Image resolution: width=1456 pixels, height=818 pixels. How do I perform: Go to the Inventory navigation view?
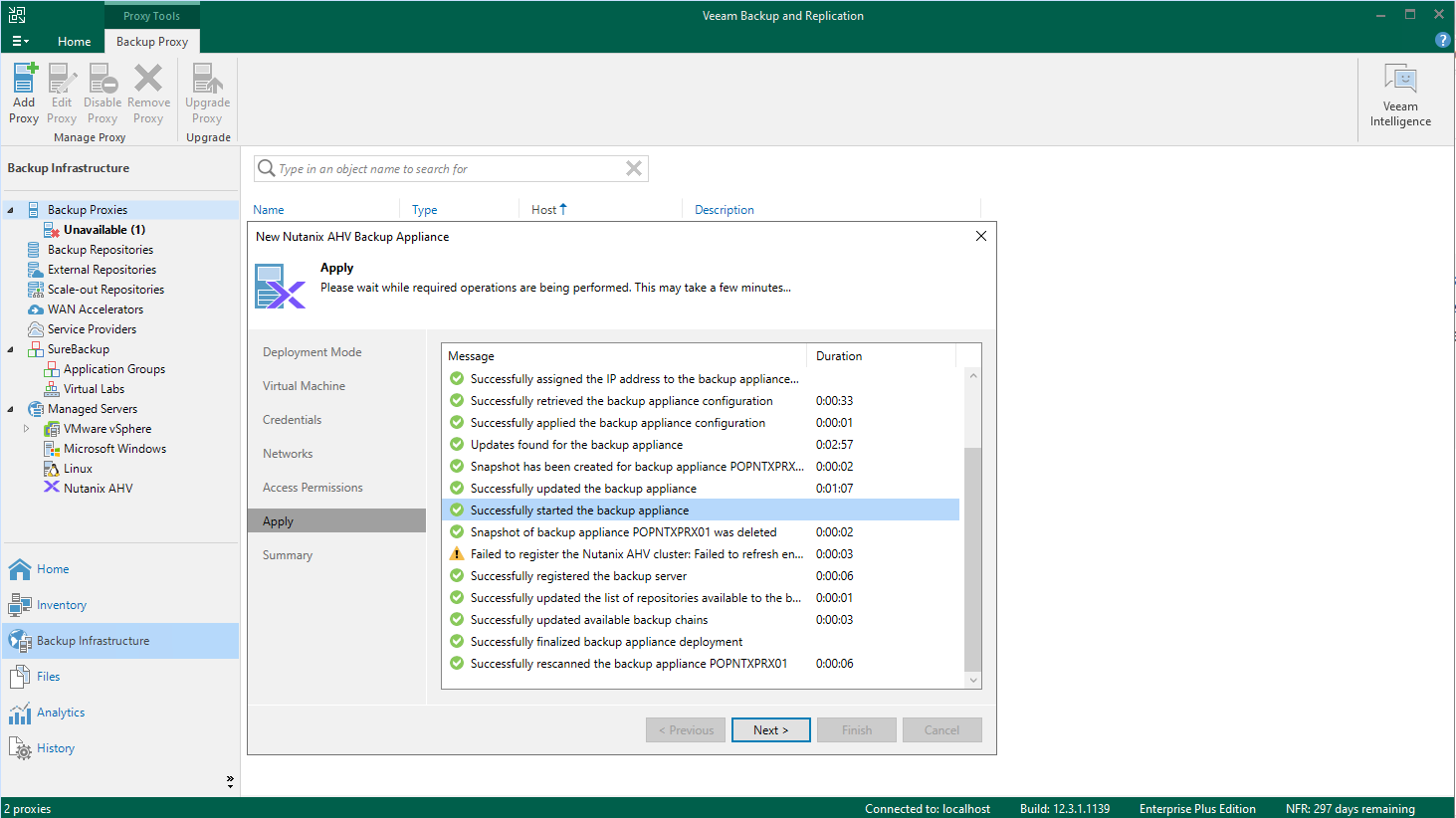pyautogui.click(x=61, y=605)
